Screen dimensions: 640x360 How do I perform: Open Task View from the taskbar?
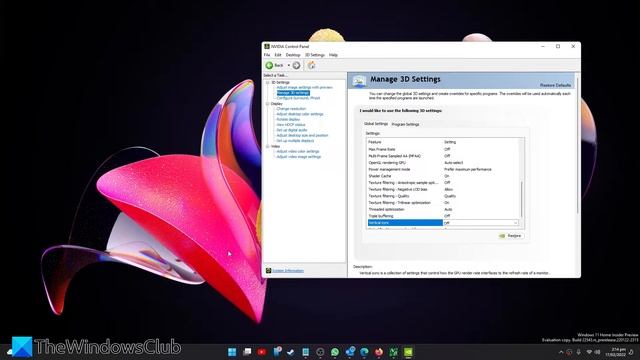click(247, 352)
